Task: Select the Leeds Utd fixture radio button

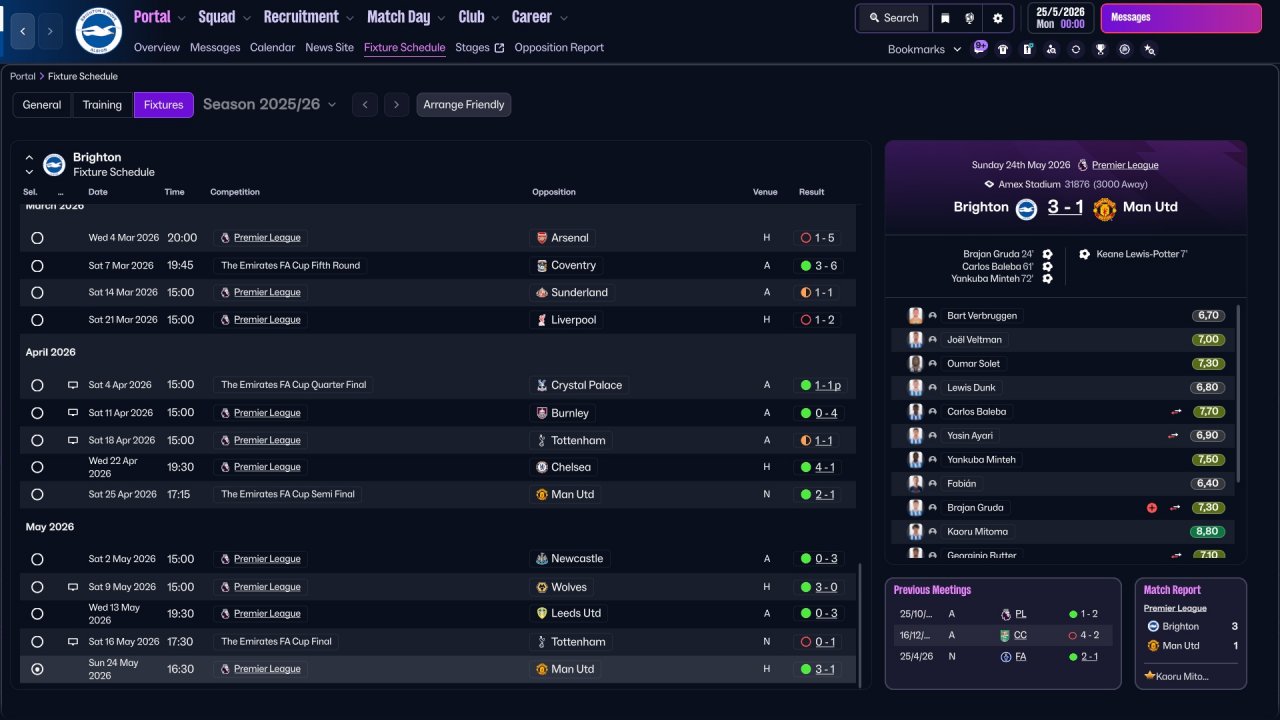Action: [x=37, y=614]
